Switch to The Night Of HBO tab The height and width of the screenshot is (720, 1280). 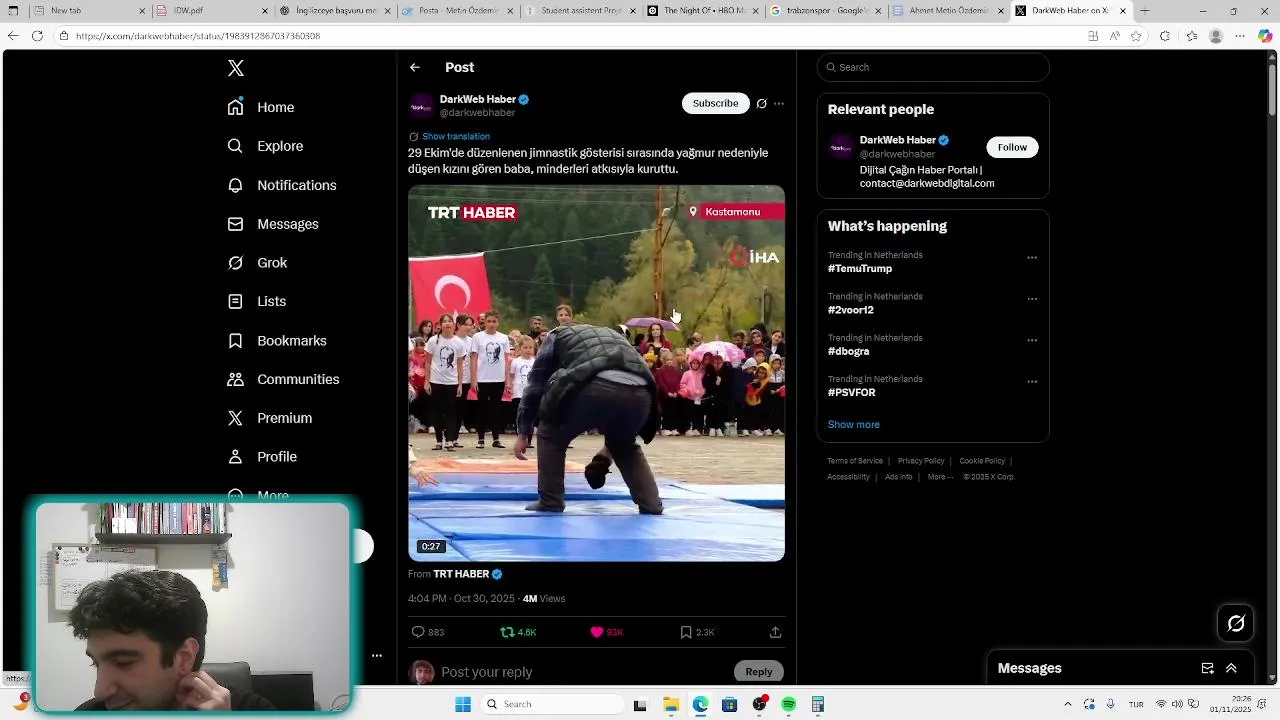[702, 11]
